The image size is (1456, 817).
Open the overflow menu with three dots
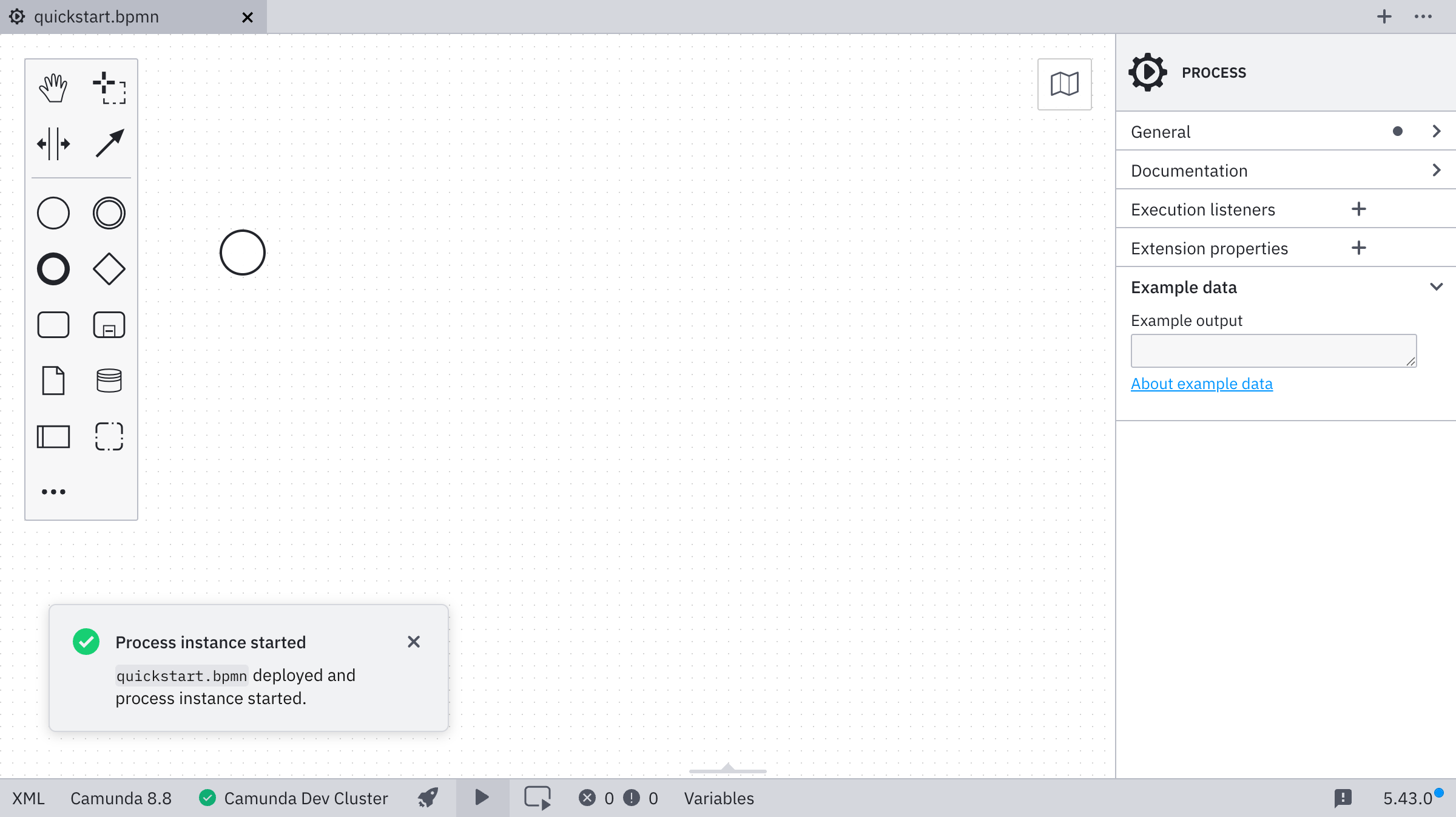click(1423, 17)
